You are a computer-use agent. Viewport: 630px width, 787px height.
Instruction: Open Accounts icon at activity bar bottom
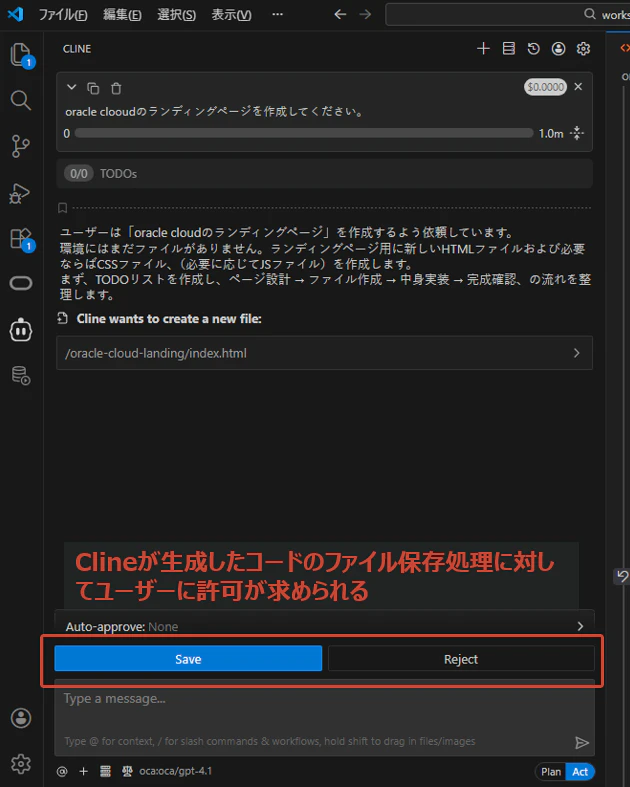point(21,718)
